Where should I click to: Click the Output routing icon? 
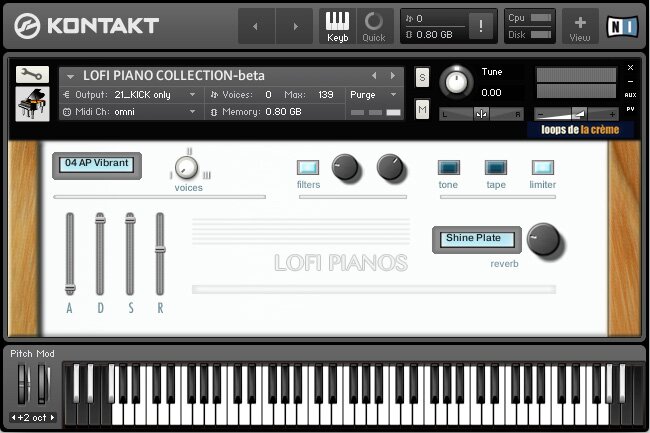pyautogui.click(x=66, y=95)
